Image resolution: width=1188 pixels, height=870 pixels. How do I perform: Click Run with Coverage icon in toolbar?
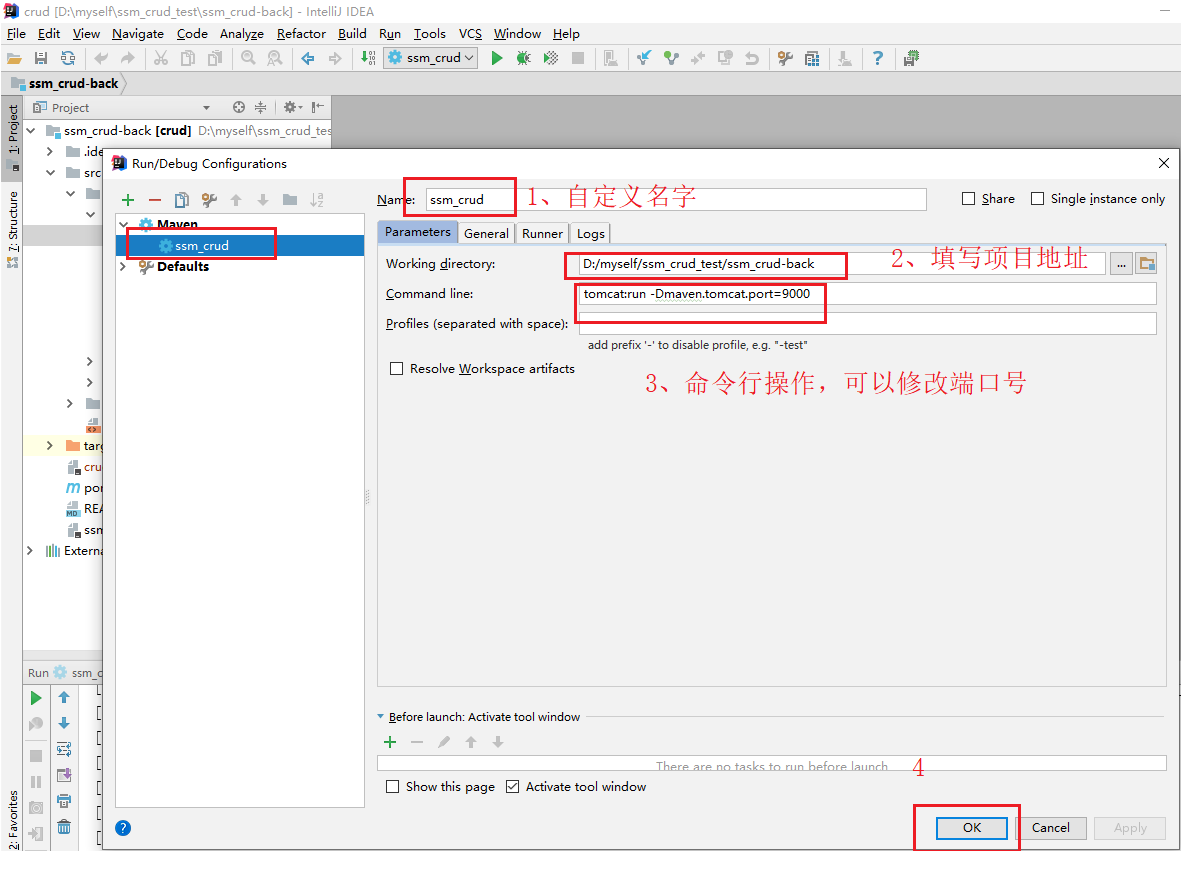551,58
